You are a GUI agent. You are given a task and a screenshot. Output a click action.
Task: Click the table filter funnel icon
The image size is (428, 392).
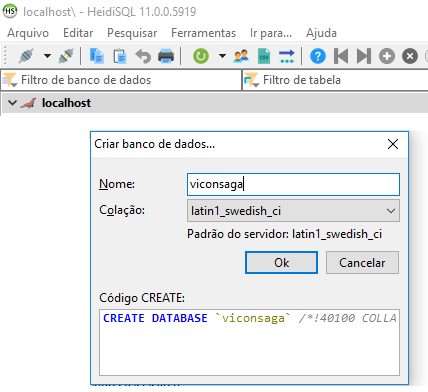251,80
